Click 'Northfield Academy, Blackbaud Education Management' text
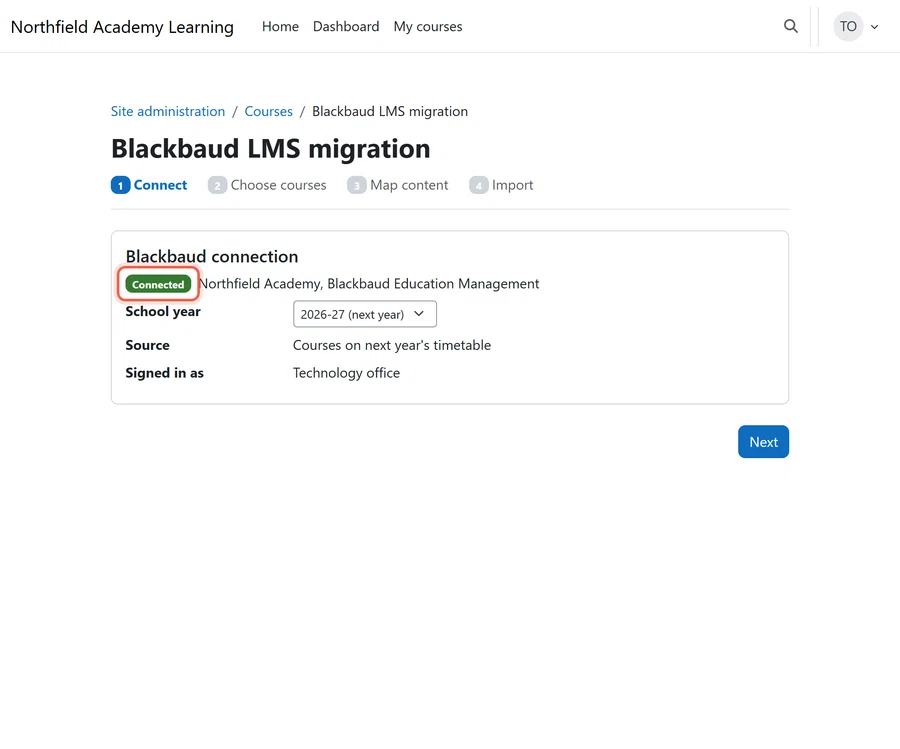The image size is (900, 749). 369,284
